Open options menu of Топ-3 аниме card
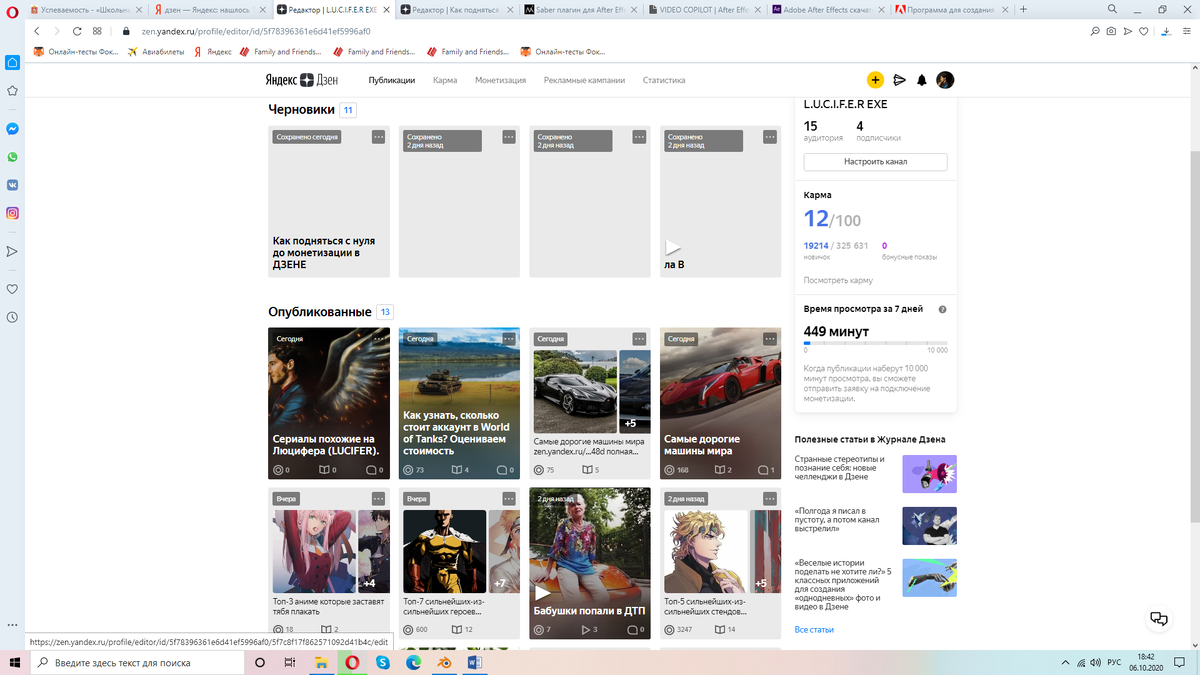The height and width of the screenshot is (675, 1200). pos(378,498)
